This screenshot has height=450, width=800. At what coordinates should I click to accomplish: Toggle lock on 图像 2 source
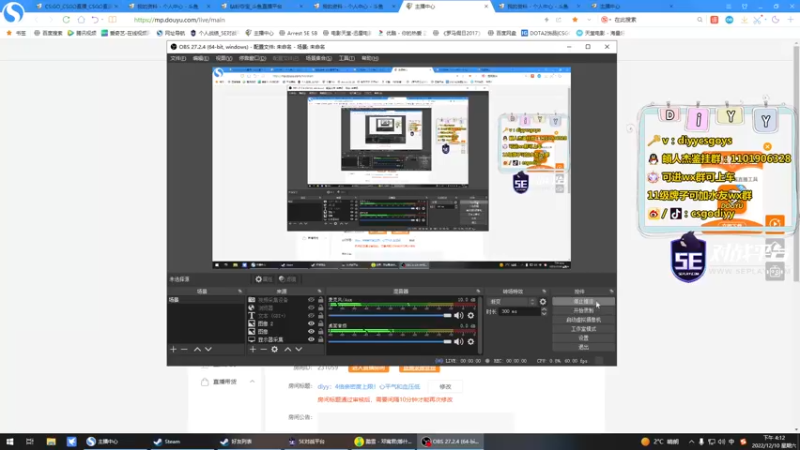[x=320, y=323]
